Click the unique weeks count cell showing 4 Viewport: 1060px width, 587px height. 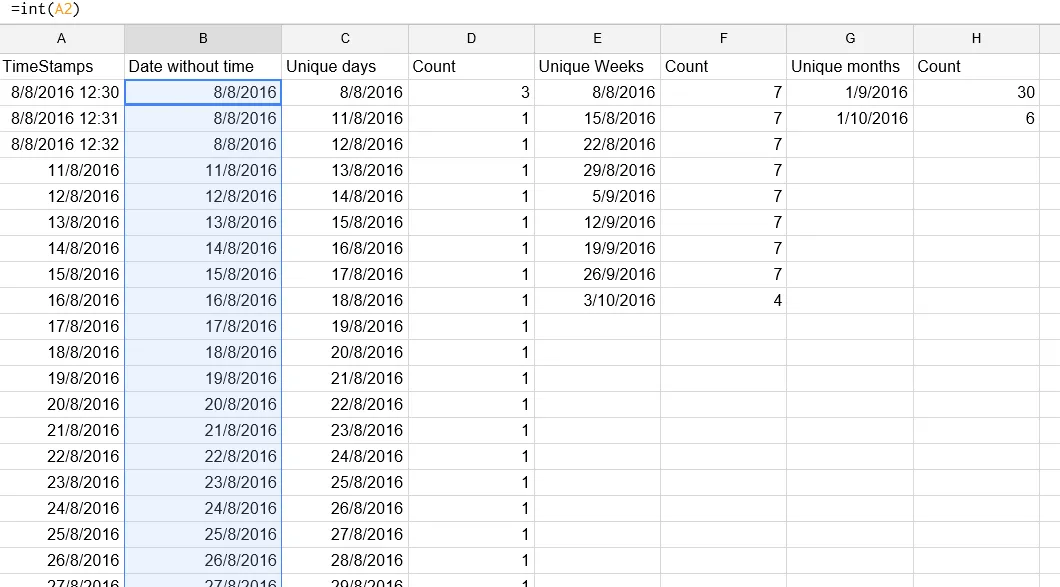pos(723,300)
